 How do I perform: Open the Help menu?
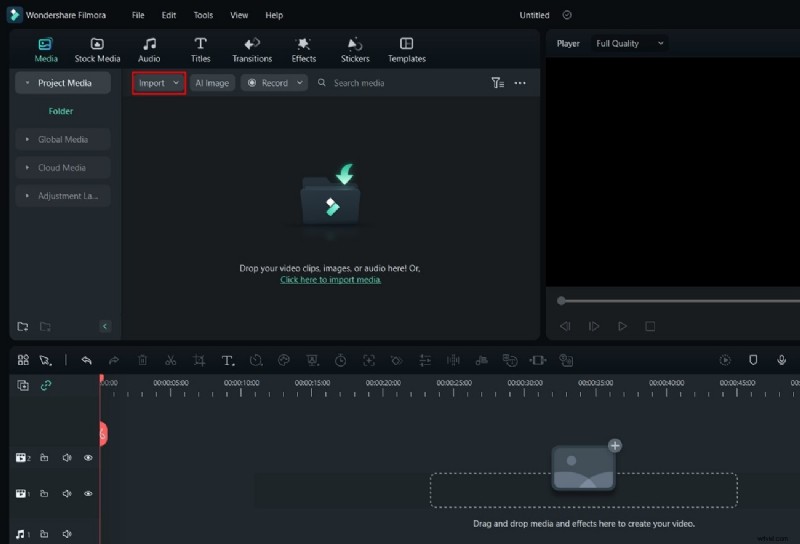click(274, 15)
